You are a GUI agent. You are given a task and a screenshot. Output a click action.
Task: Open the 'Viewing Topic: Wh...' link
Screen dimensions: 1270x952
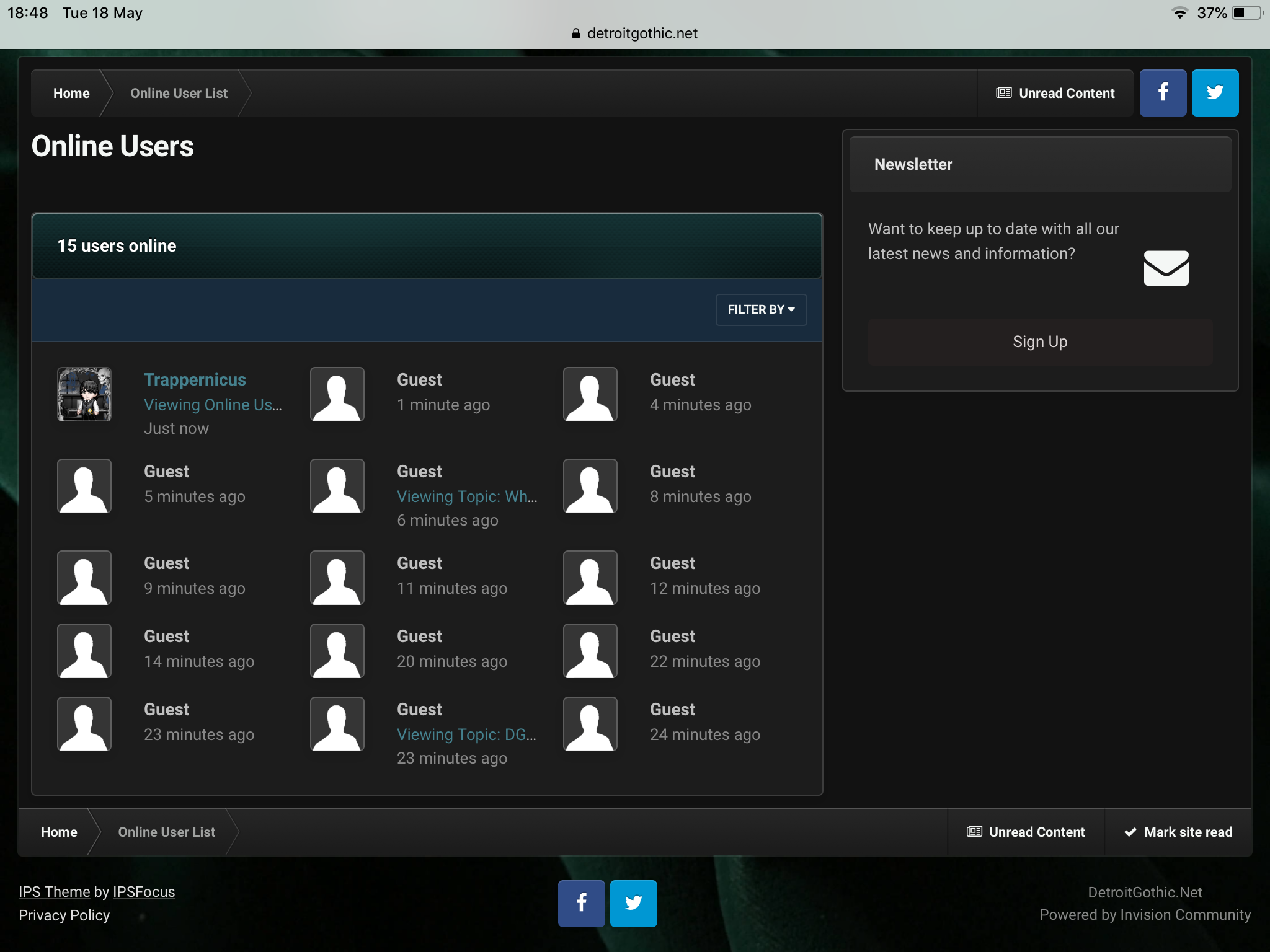point(466,496)
